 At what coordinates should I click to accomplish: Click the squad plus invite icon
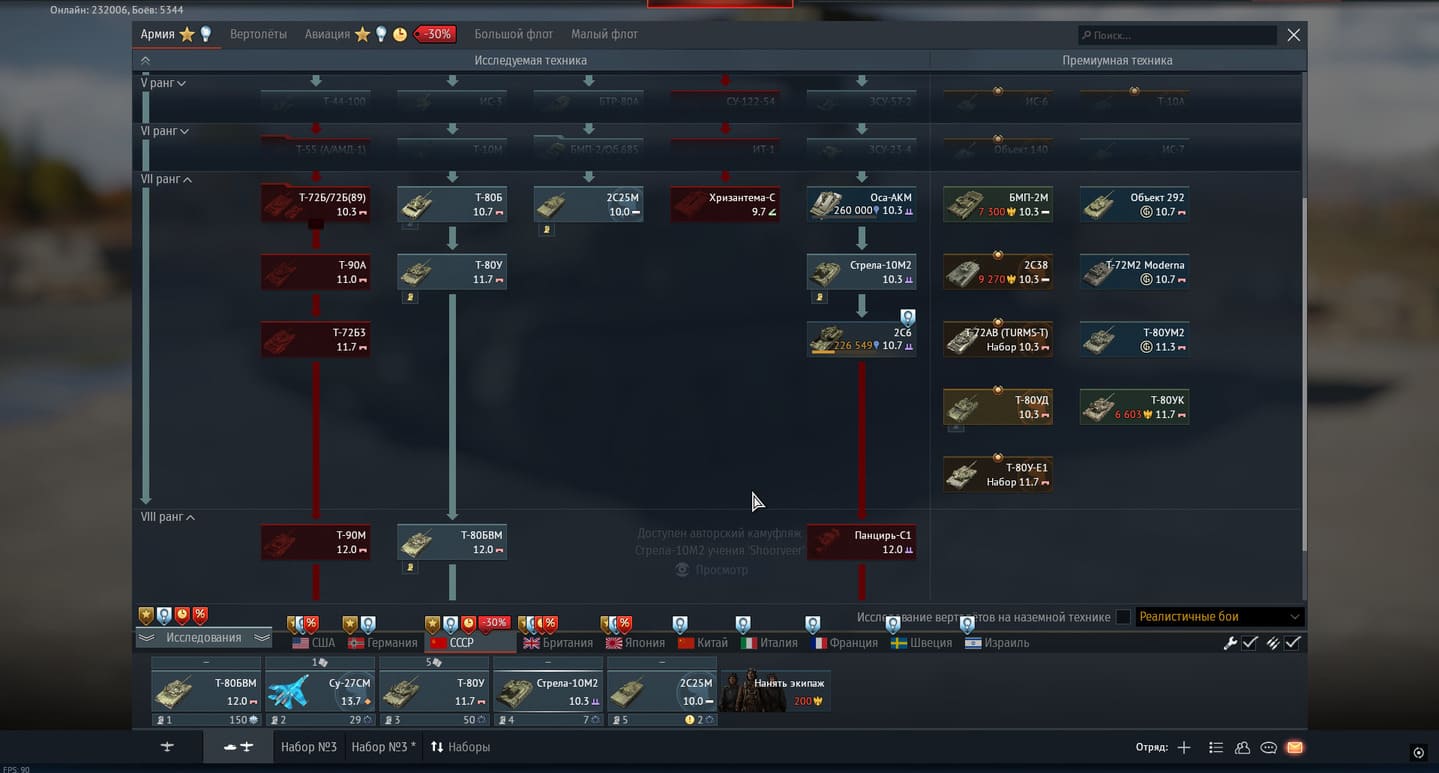pos(1184,748)
